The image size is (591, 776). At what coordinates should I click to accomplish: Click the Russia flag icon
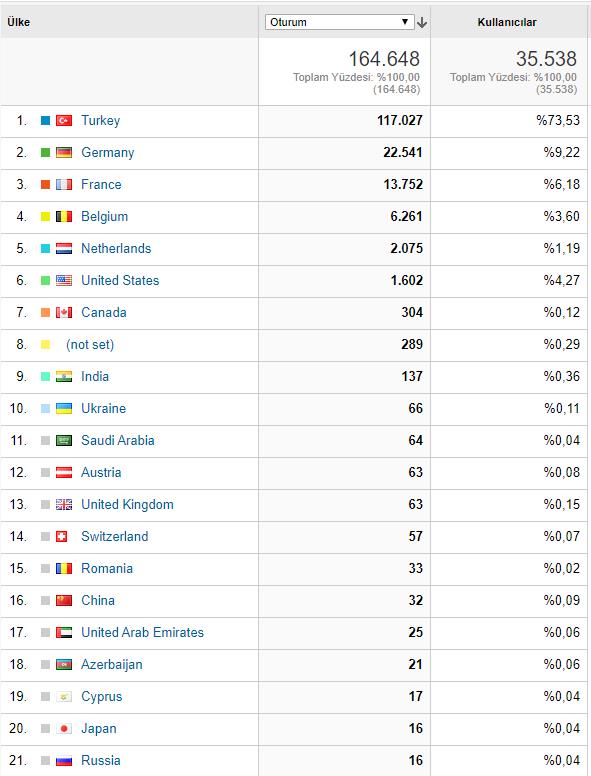tap(64, 761)
